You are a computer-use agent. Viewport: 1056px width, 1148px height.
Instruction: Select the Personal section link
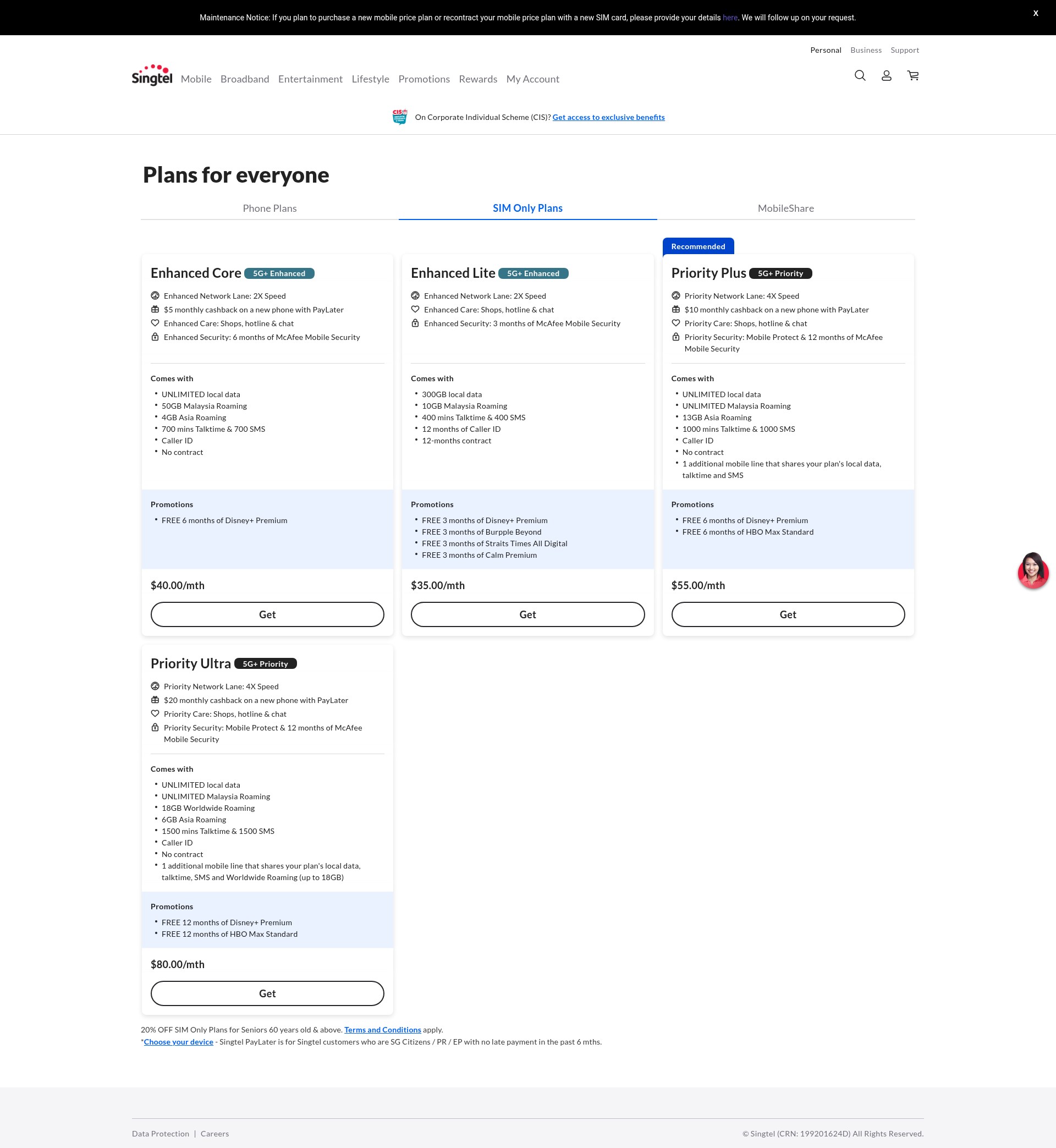(826, 50)
